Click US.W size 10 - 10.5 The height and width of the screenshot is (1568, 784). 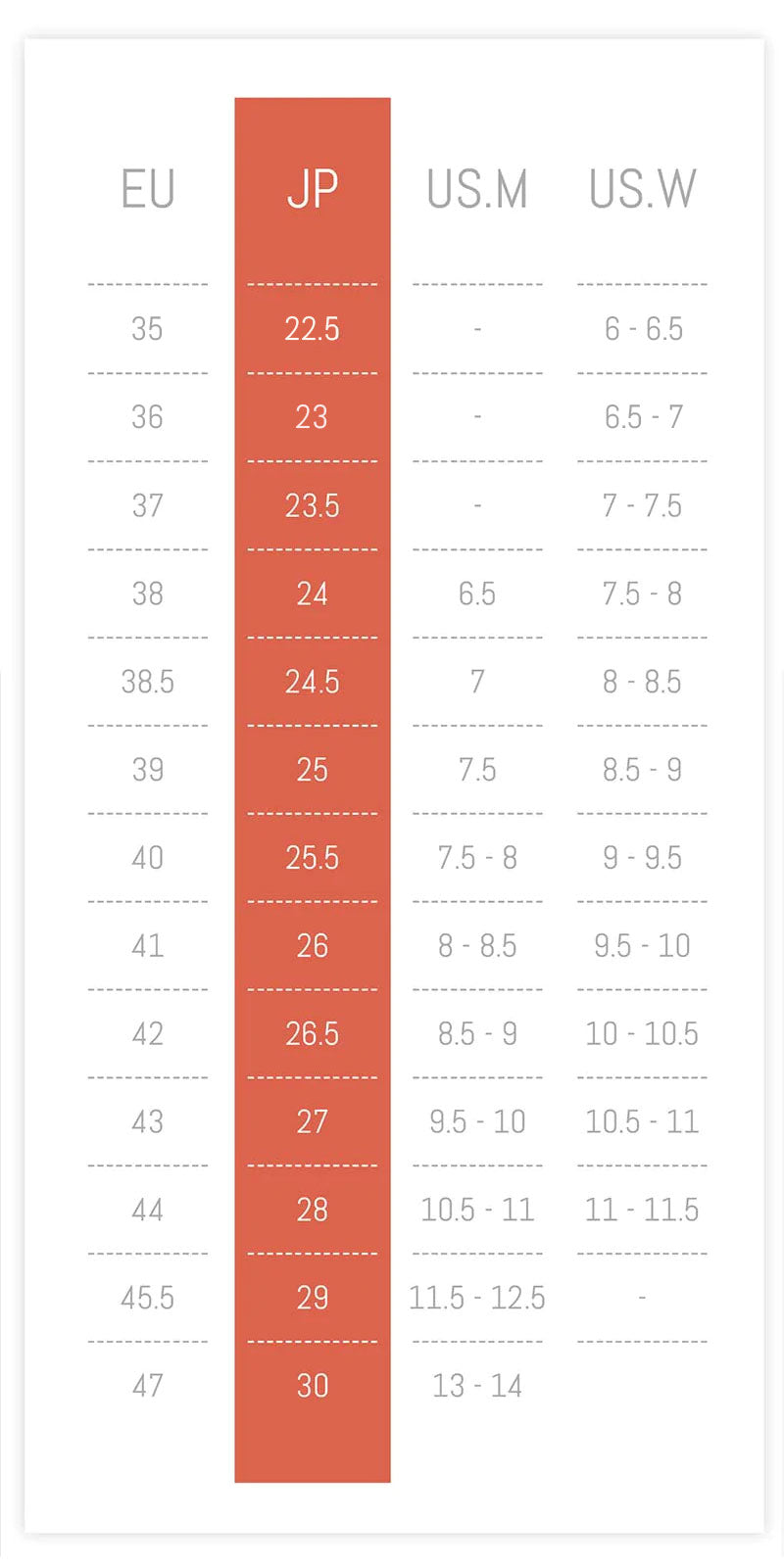point(643,1034)
